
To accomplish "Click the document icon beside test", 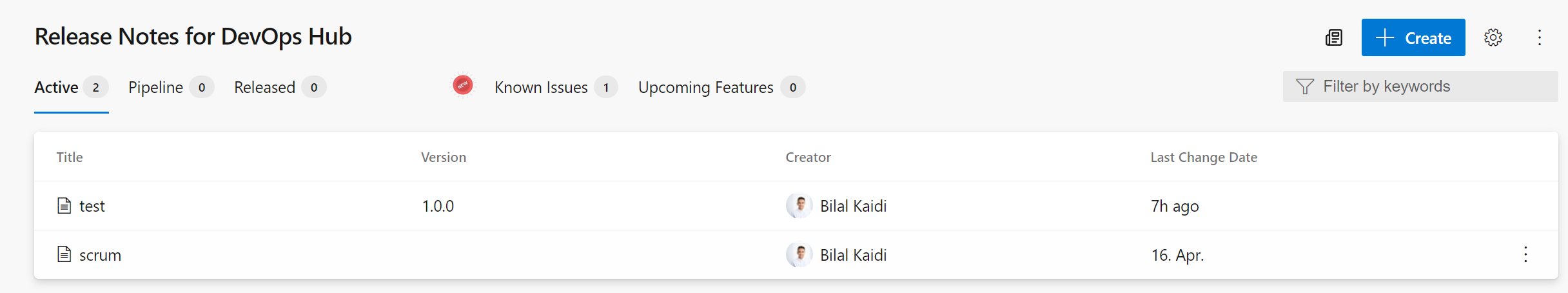I will pyautogui.click(x=64, y=206).
